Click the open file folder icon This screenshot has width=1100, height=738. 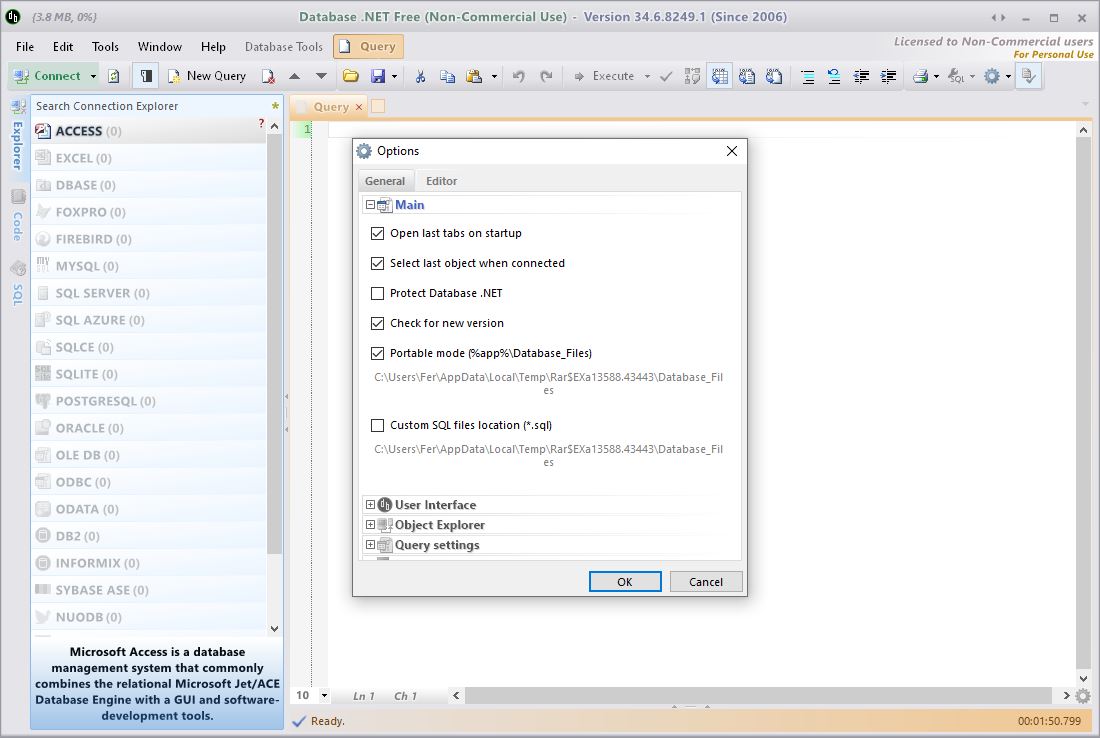click(351, 76)
